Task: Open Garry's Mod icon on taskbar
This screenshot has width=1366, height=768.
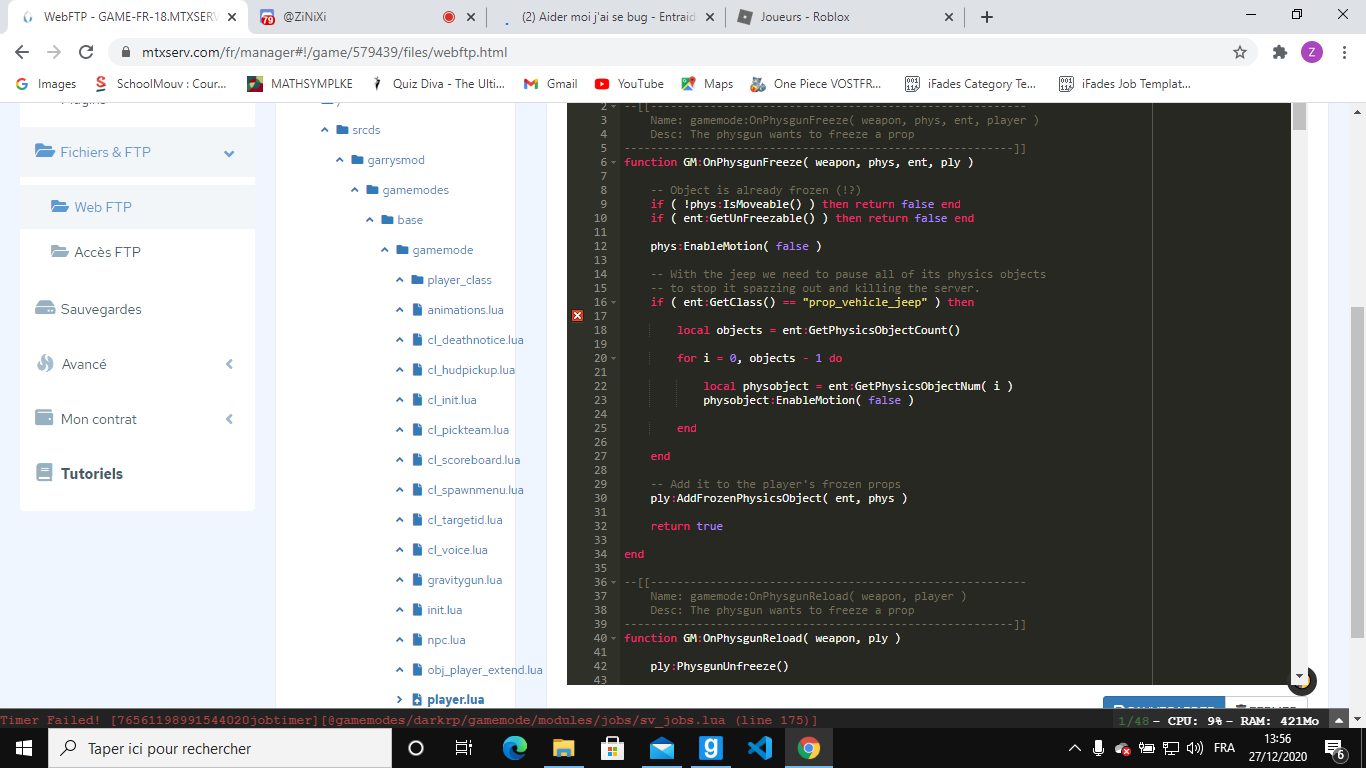Action: 710,748
